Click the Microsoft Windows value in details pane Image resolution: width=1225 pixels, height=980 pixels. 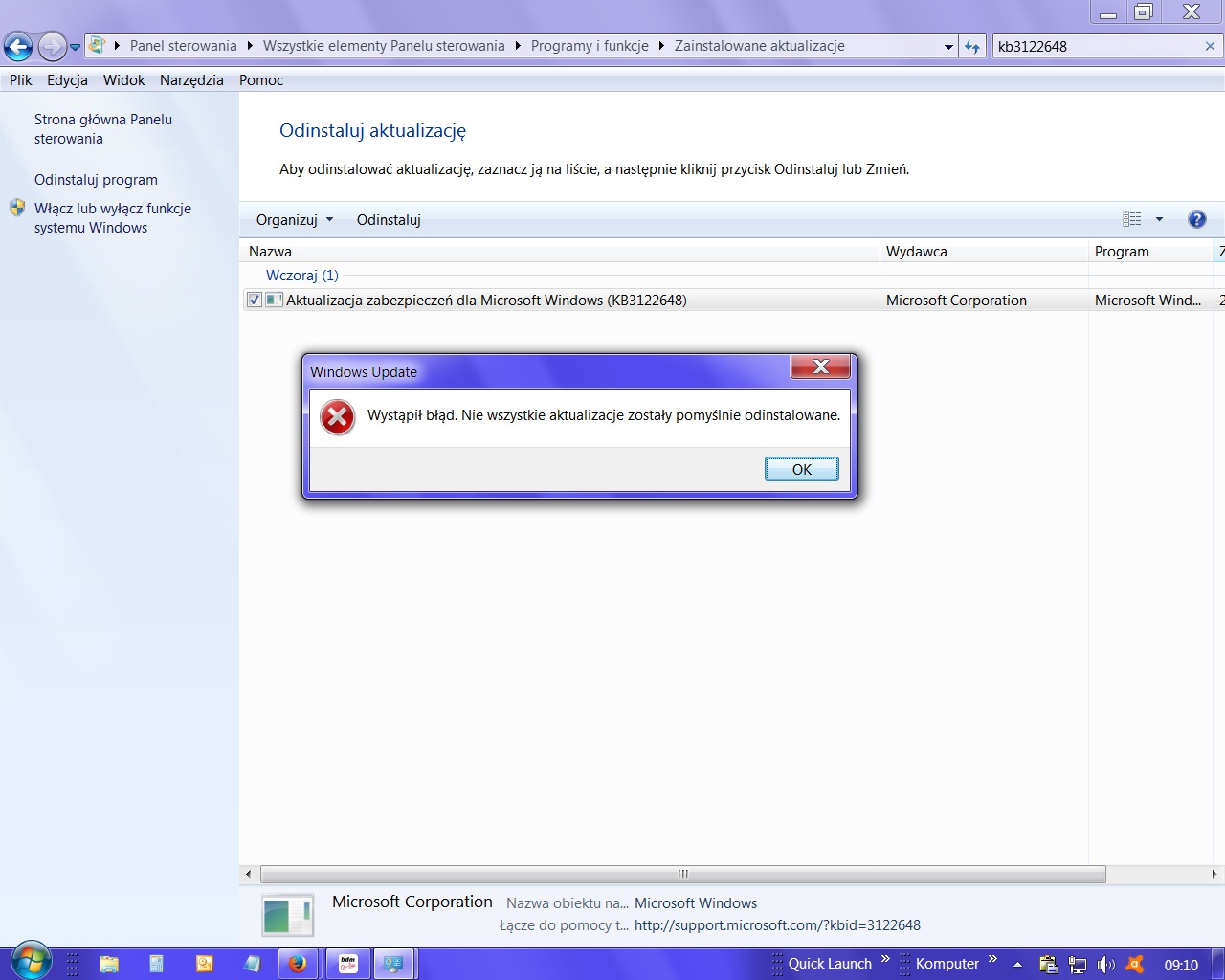point(696,903)
